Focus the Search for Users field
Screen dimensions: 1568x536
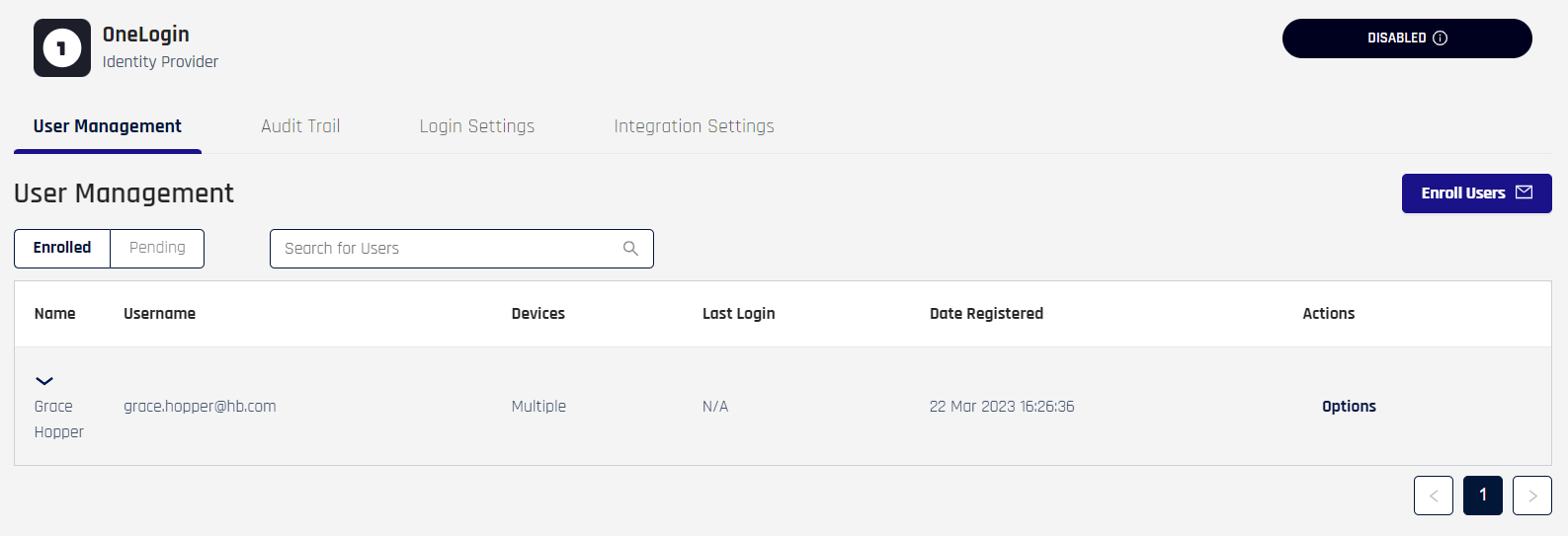pyautogui.click(x=461, y=249)
